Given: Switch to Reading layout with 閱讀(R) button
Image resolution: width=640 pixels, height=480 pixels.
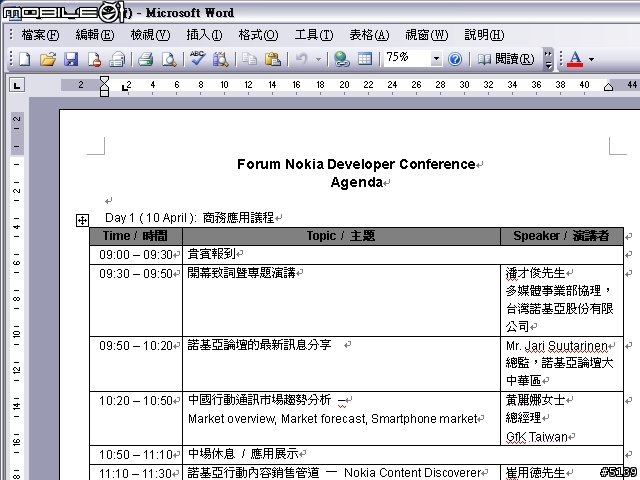Looking at the screenshot, I should (x=506, y=59).
